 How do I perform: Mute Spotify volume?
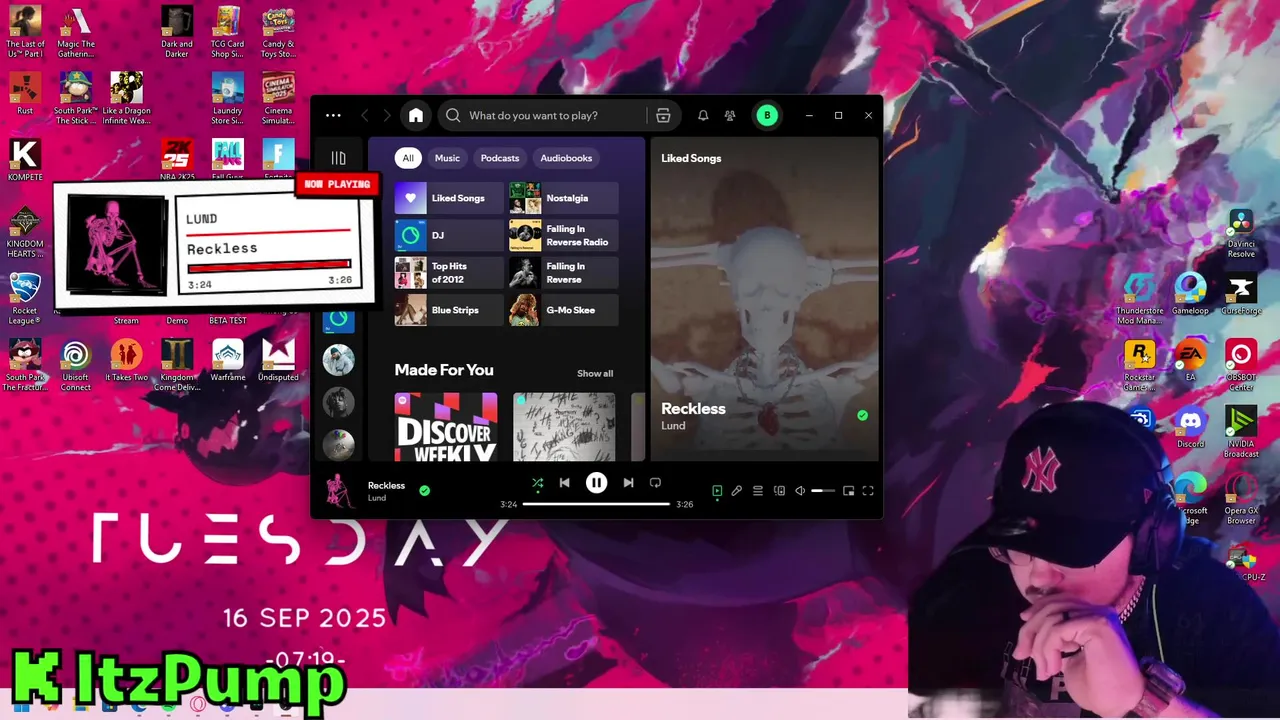tap(800, 491)
